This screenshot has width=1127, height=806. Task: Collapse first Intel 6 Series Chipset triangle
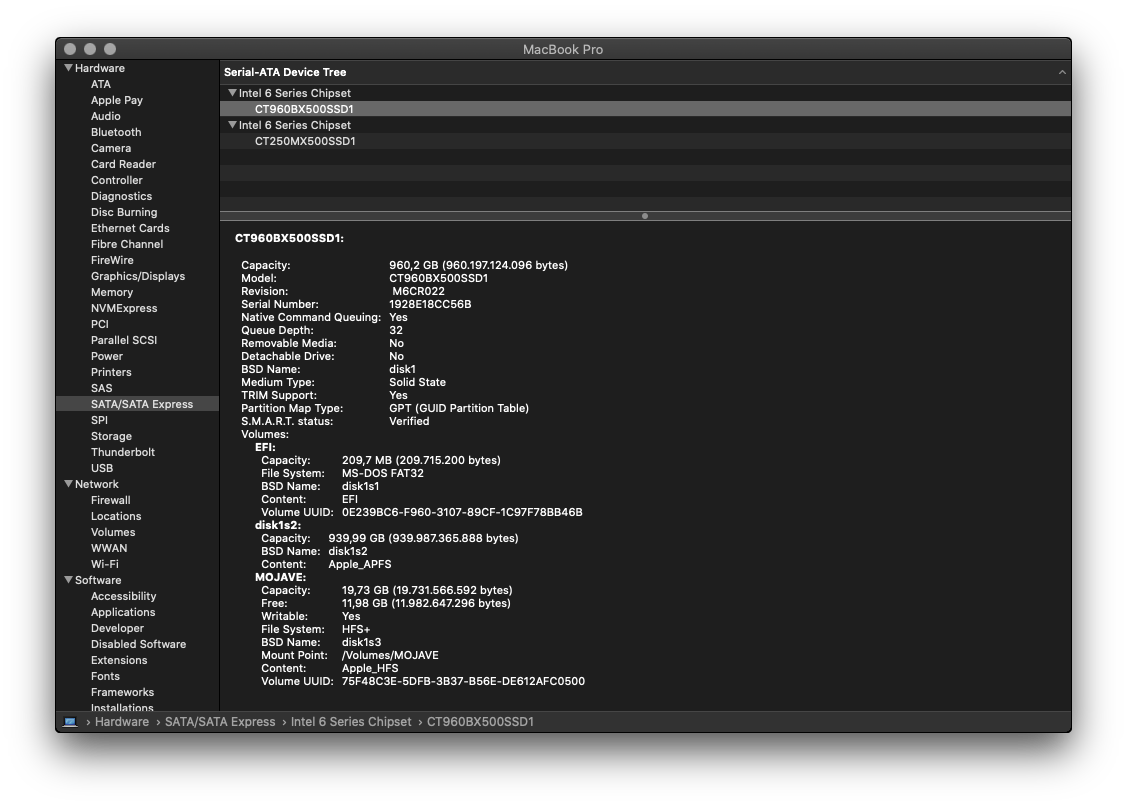232,93
